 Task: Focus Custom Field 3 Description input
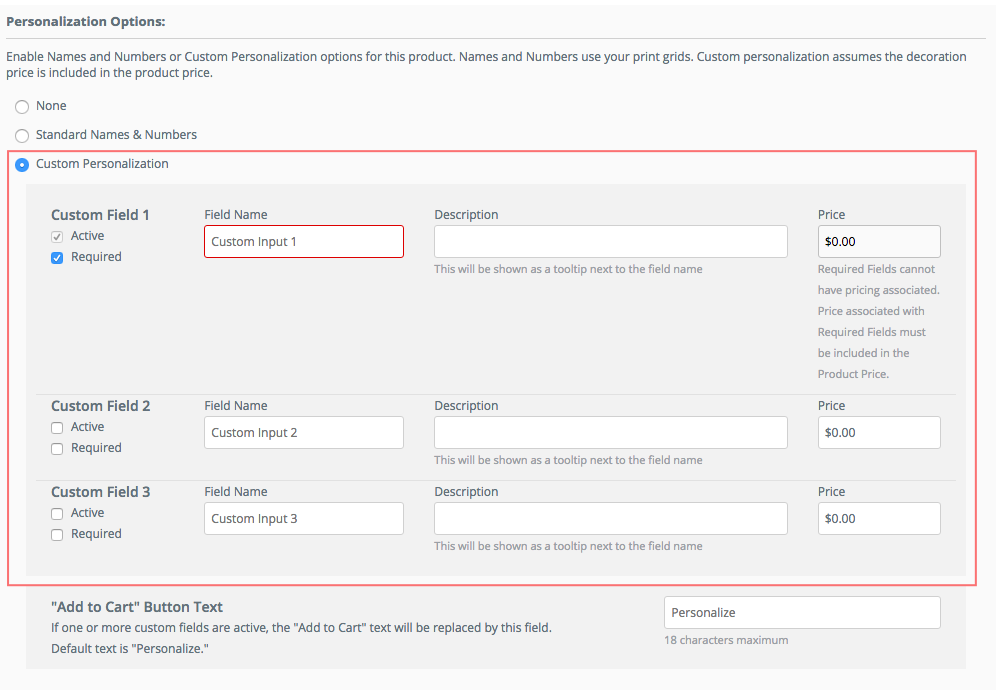(x=611, y=518)
